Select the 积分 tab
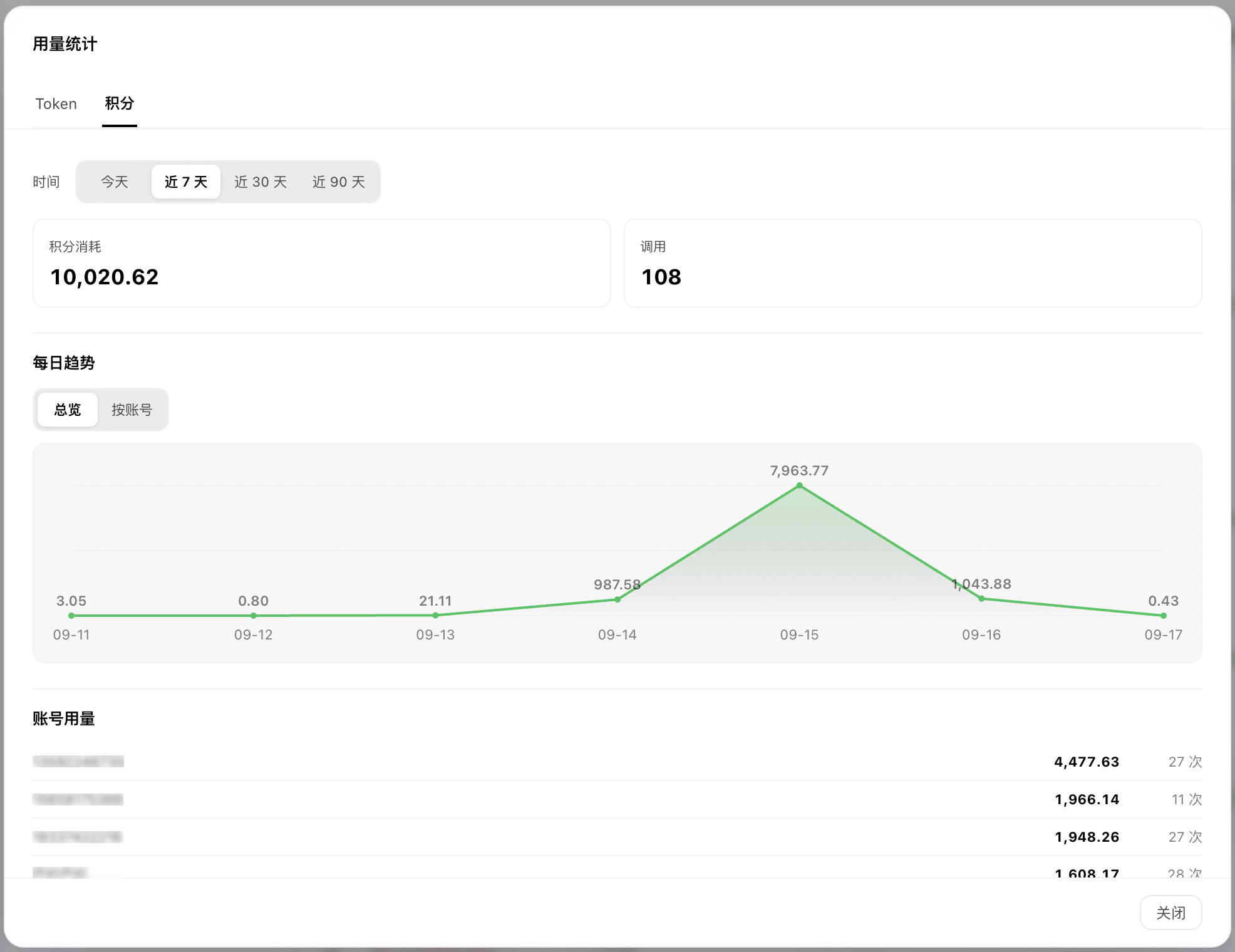Viewport: 1235px width, 952px height. tap(120, 103)
